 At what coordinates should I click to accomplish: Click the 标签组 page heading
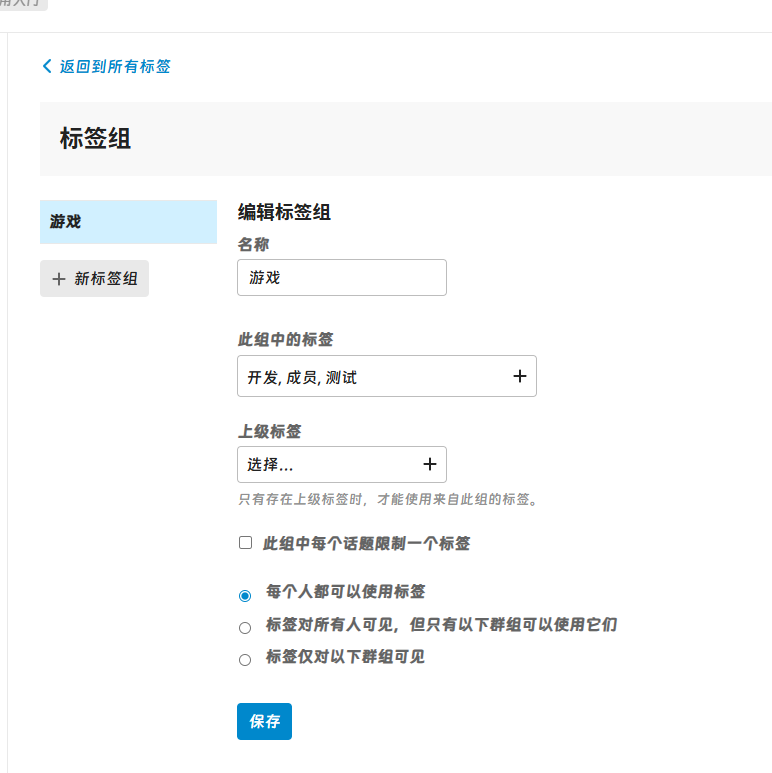(96, 138)
